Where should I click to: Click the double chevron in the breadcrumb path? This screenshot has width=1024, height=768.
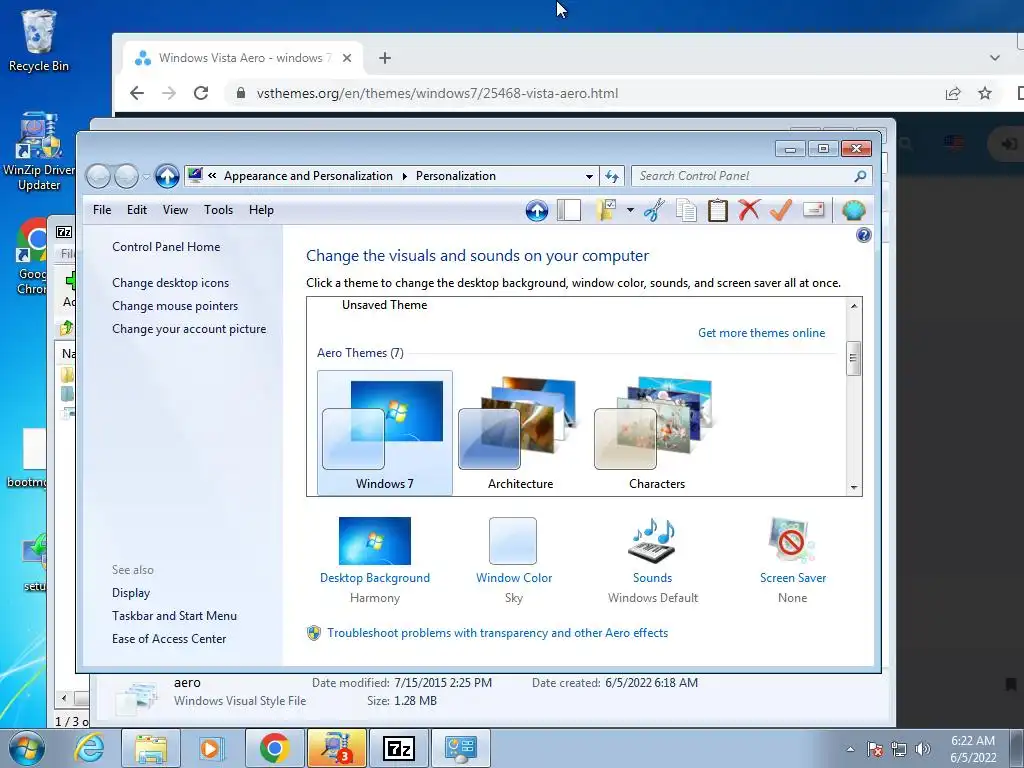(212, 176)
